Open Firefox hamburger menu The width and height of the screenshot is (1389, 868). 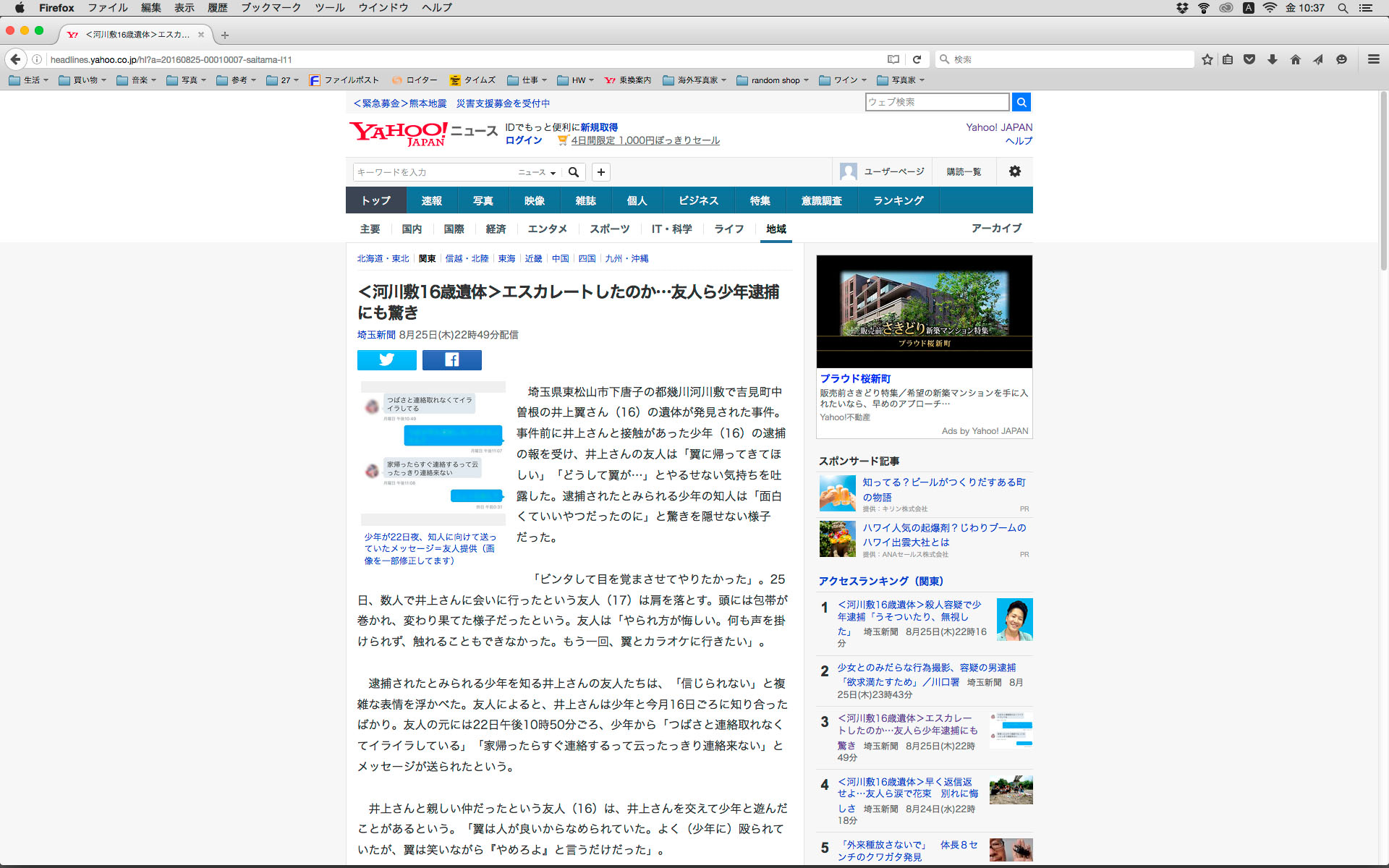(1373, 59)
